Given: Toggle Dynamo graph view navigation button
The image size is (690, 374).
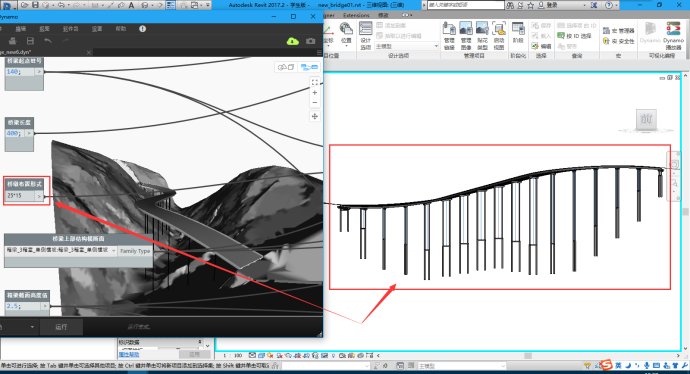Looking at the screenshot, I should (309, 67).
